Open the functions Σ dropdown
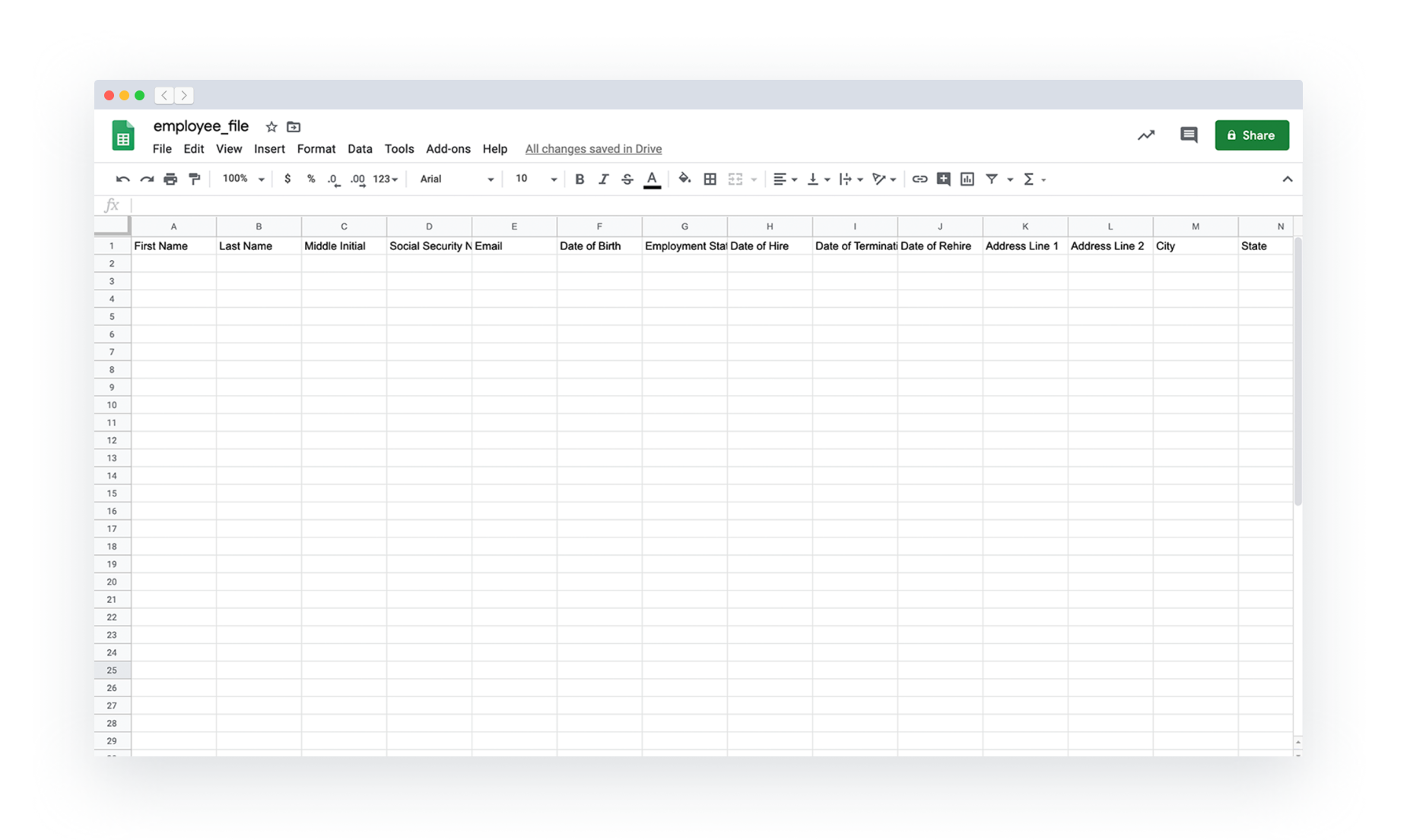 [1032, 179]
